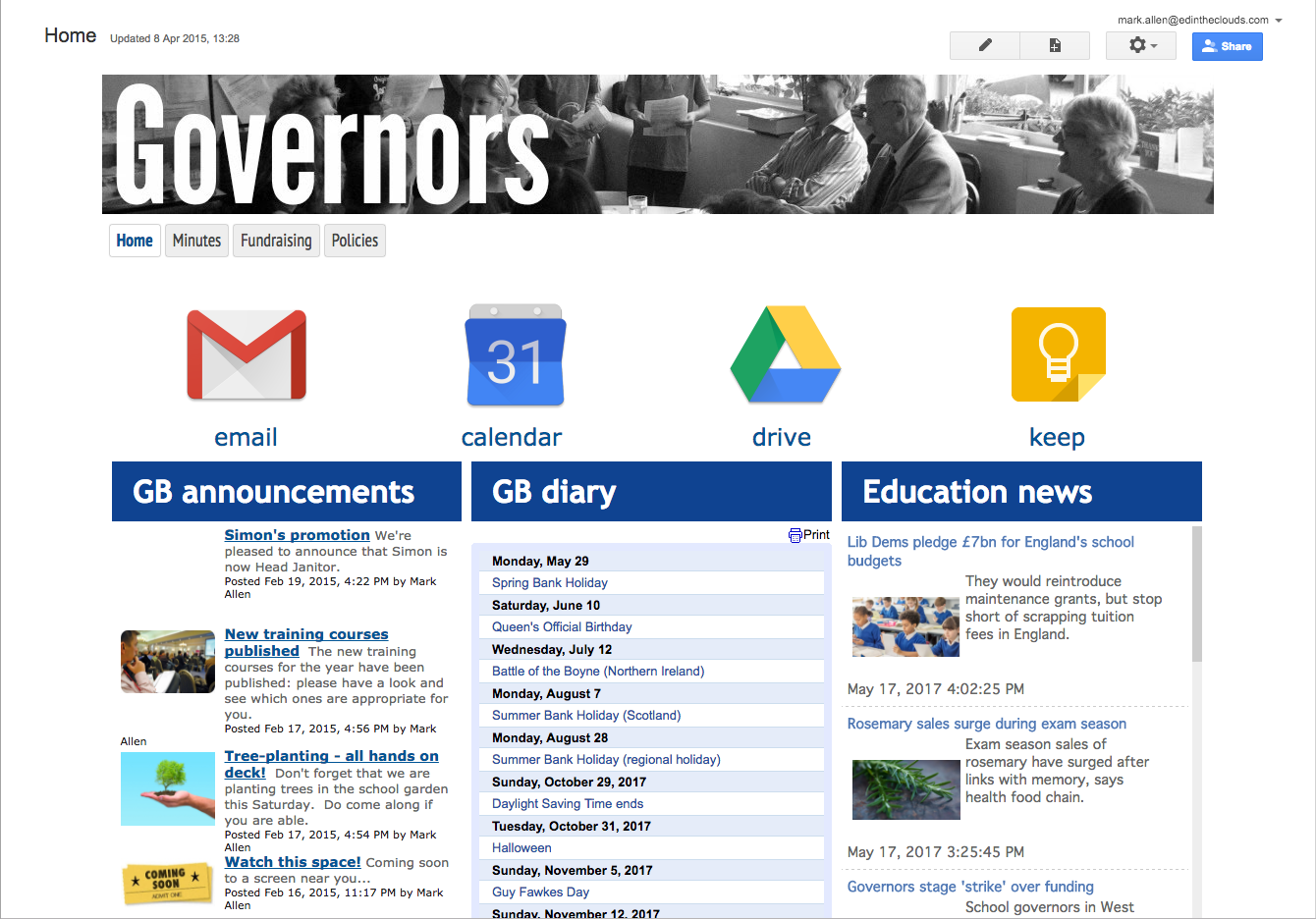This screenshot has width=1316, height=919.
Task: Open the gear settings dropdown
Action: tap(1141, 45)
